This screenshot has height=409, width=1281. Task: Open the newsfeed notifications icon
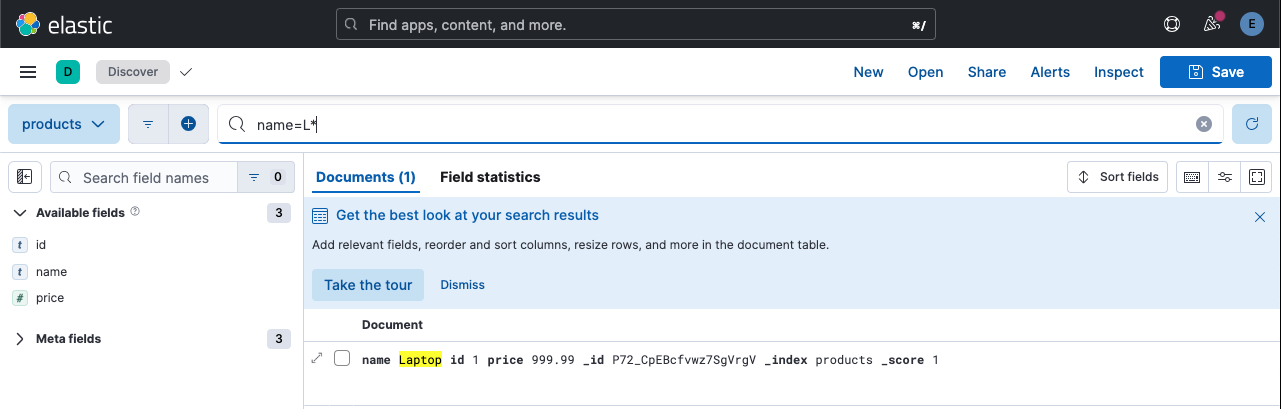click(x=1212, y=24)
